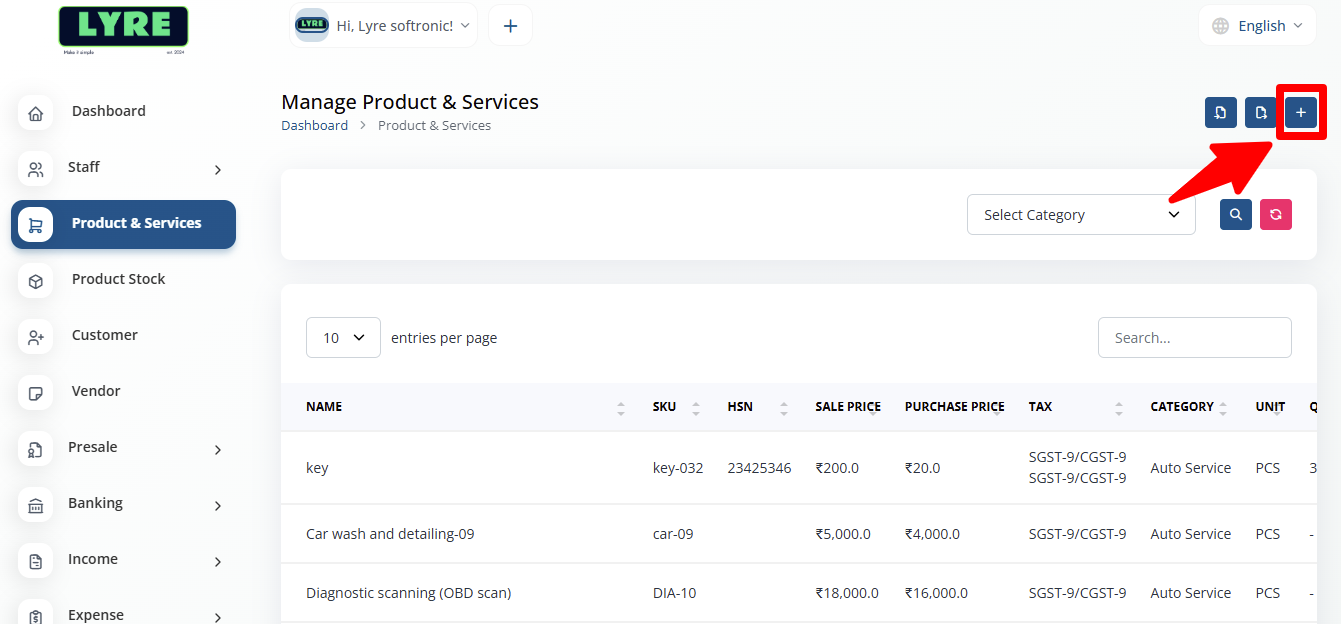Click the plus button beside workspace selector

[x=510, y=26]
